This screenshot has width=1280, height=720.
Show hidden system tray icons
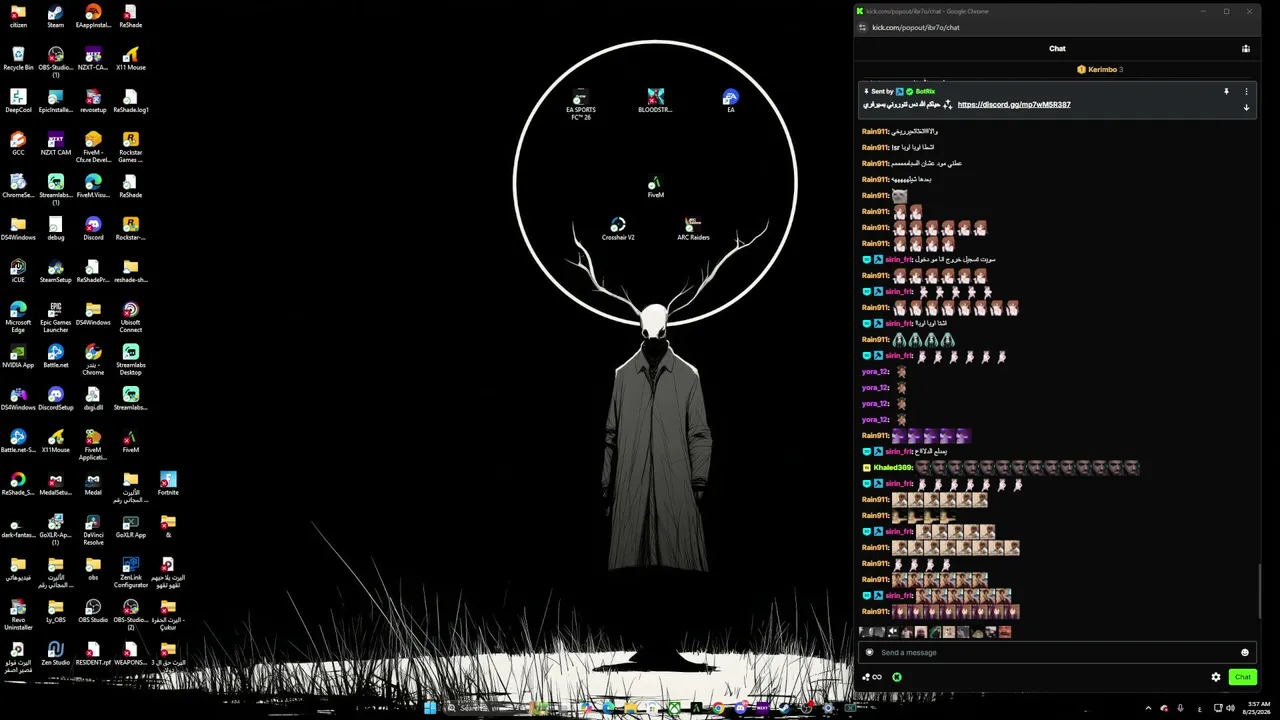[1147, 708]
